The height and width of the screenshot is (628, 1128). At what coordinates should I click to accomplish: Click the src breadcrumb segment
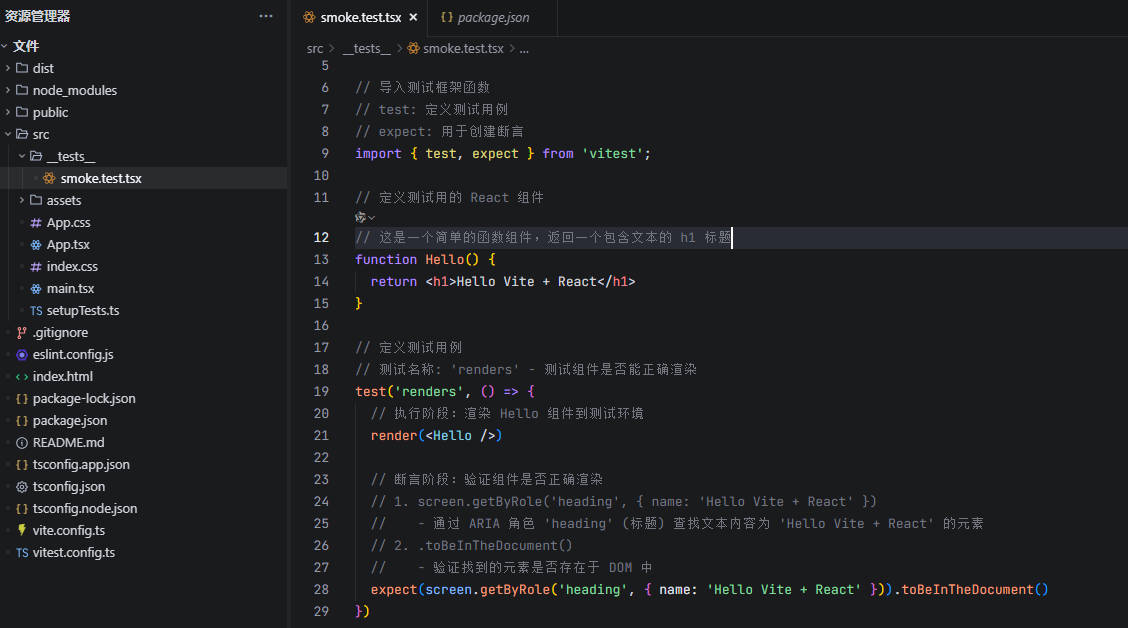pyautogui.click(x=315, y=48)
